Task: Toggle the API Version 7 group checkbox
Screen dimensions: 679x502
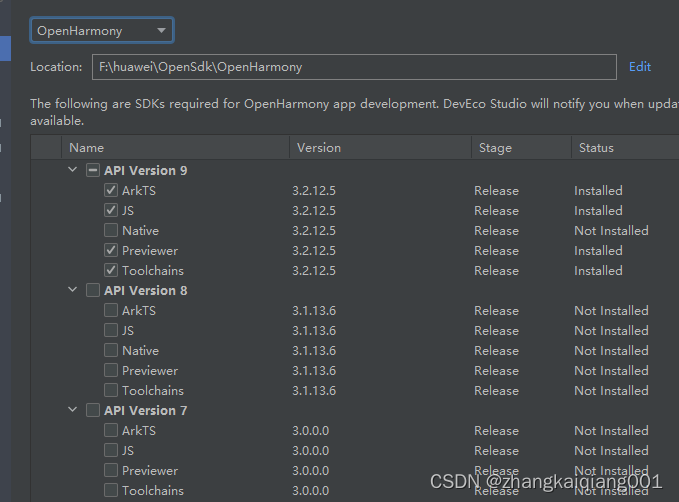Action: click(x=93, y=410)
